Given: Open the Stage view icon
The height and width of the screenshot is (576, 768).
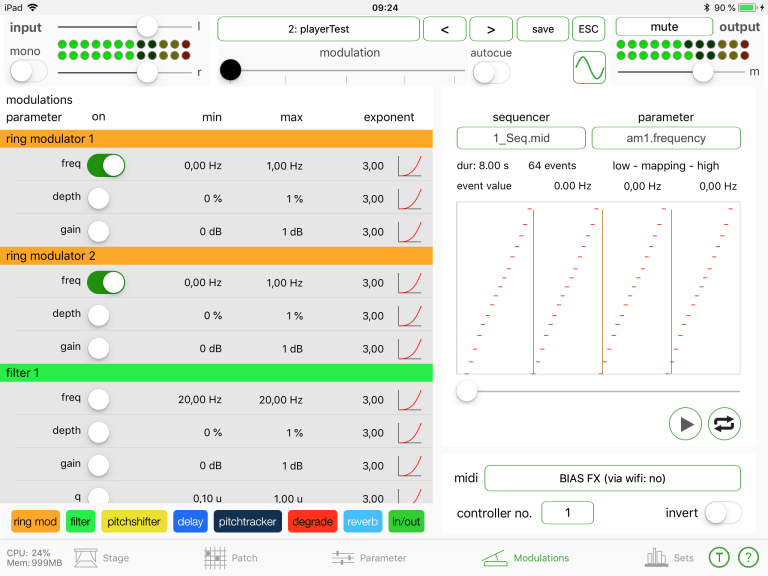Looking at the screenshot, I should [86, 558].
